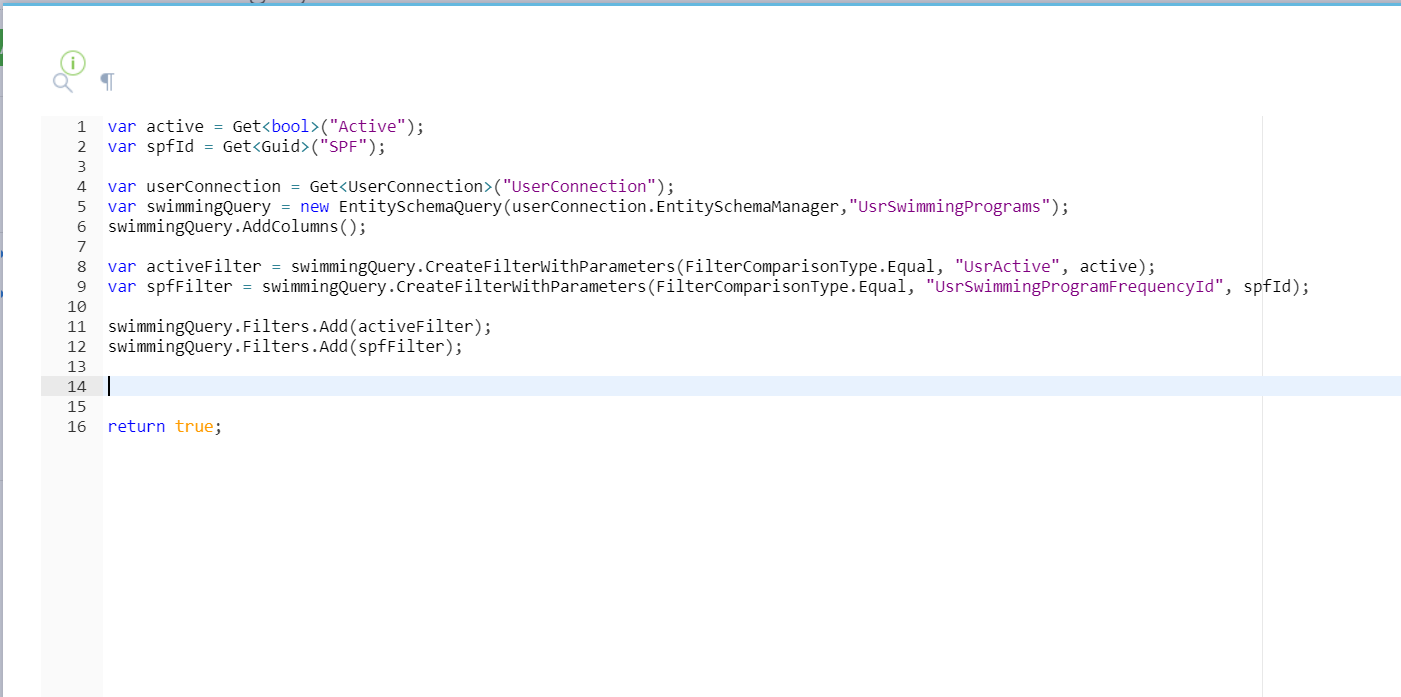Image resolution: width=1401 pixels, height=697 pixels.
Task: Select line number 1 in the gutter
Action: click(x=80, y=126)
